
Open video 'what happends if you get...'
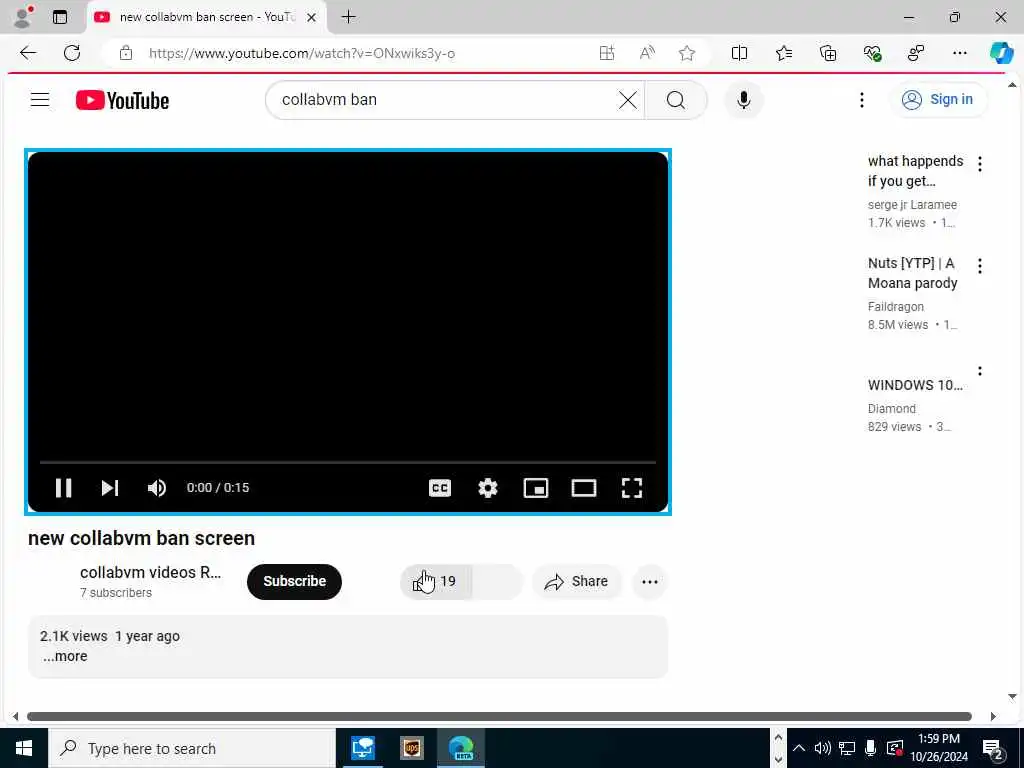point(915,171)
